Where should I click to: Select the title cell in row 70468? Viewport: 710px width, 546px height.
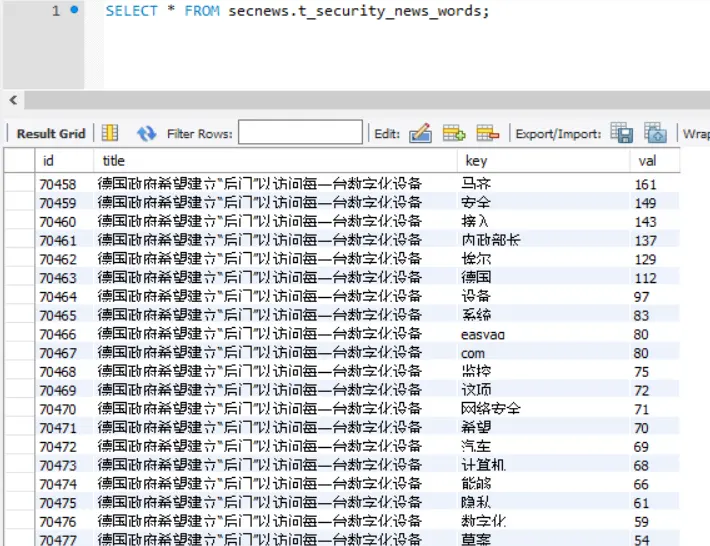tap(275, 371)
